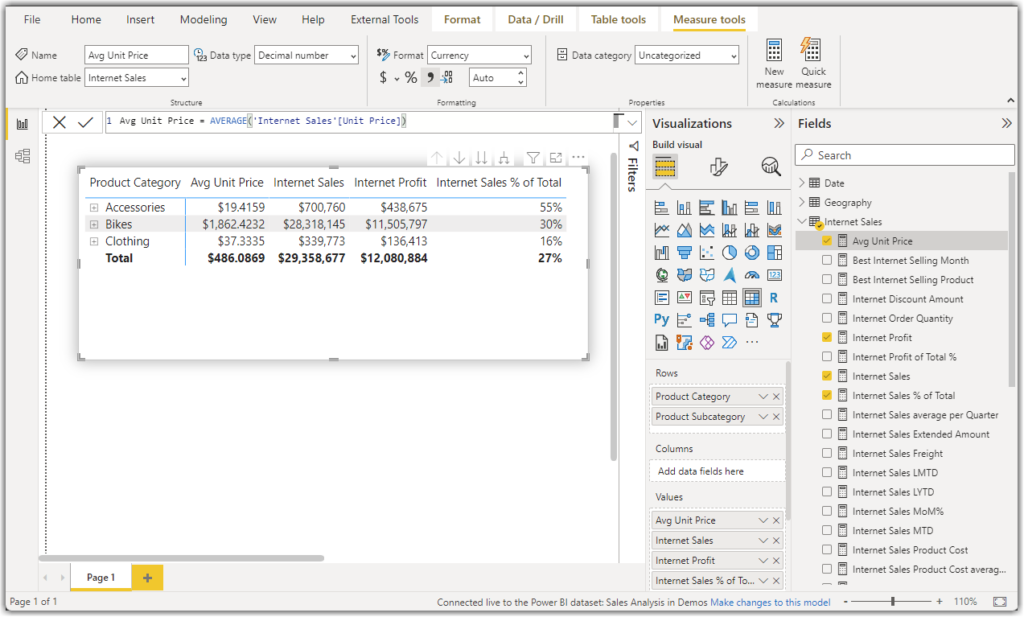Open the Home table dropdown

pos(136,78)
